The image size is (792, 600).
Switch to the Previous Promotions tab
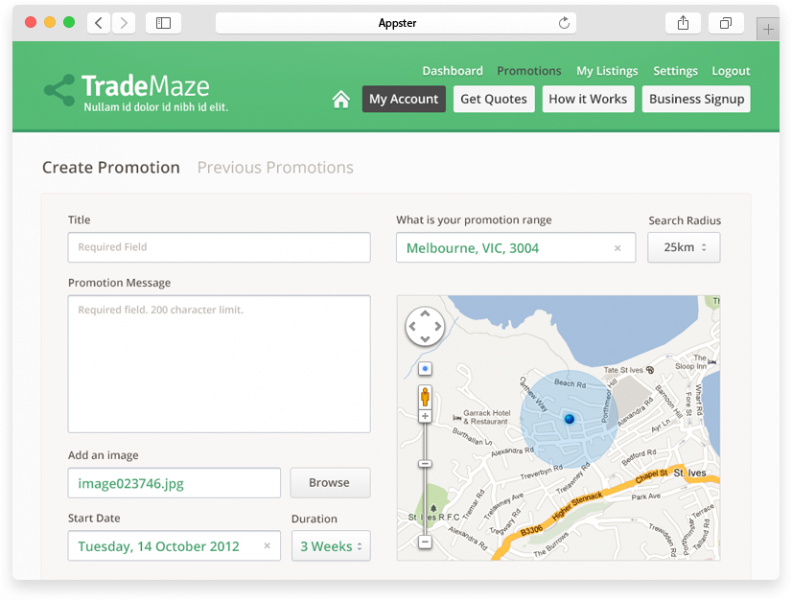pos(275,168)
